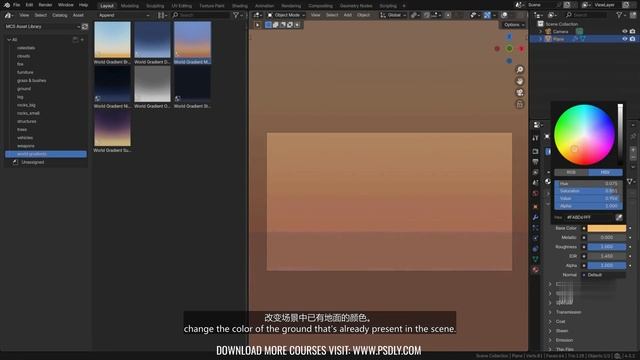The width and height of the screenshot is (640, 360).
Task: Click the green Y axis gizmo ball
Action: (x=509, y=49)
